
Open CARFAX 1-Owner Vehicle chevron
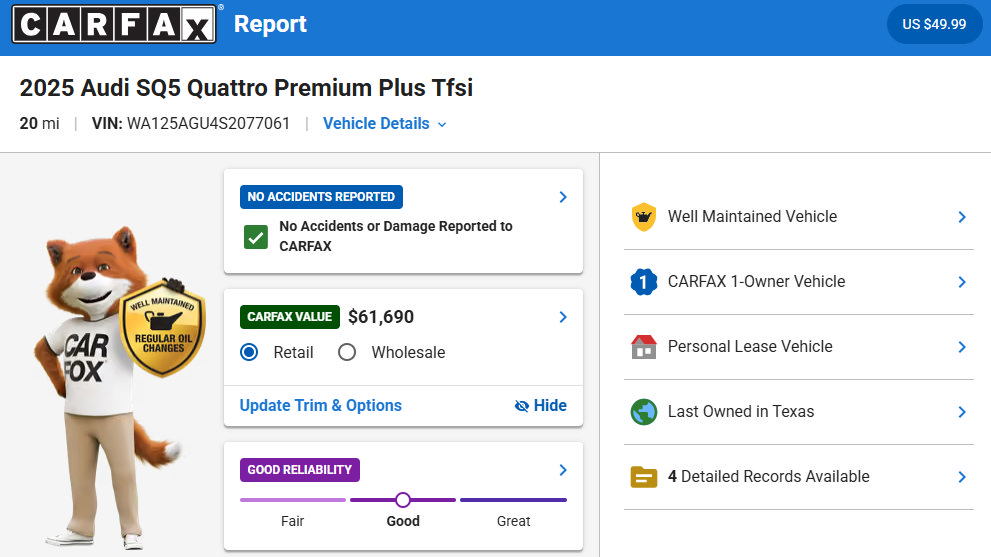pyautogui.click(x=962, y=282)
